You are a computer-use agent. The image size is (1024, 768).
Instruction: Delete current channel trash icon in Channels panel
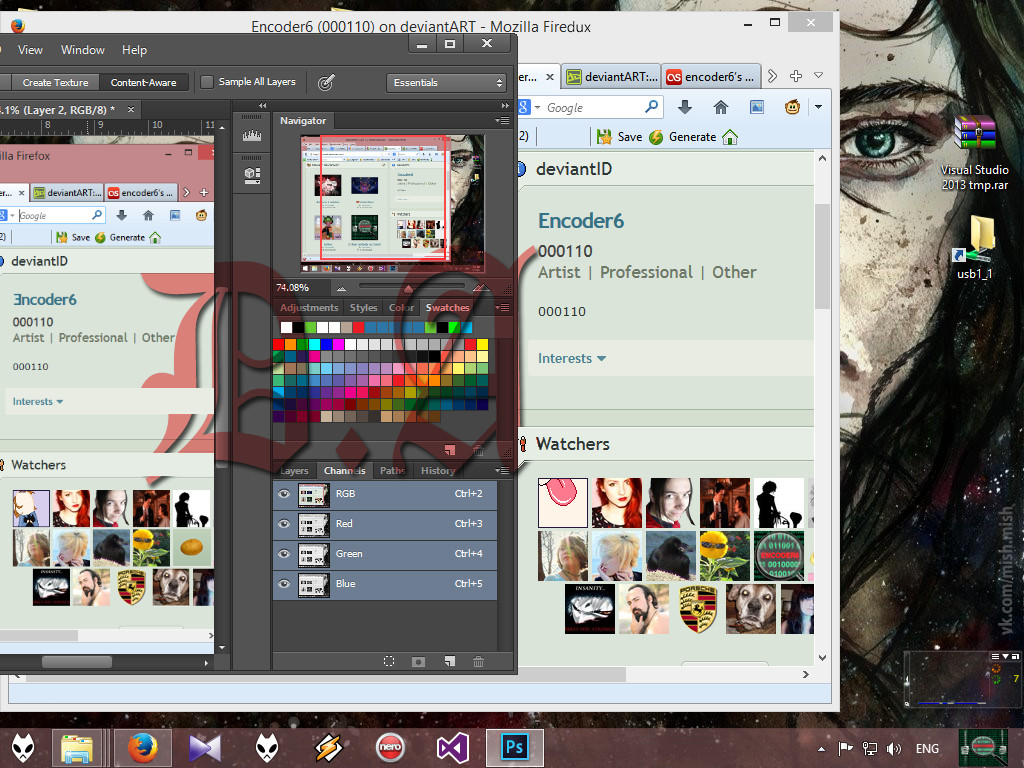tap(478, 662)
